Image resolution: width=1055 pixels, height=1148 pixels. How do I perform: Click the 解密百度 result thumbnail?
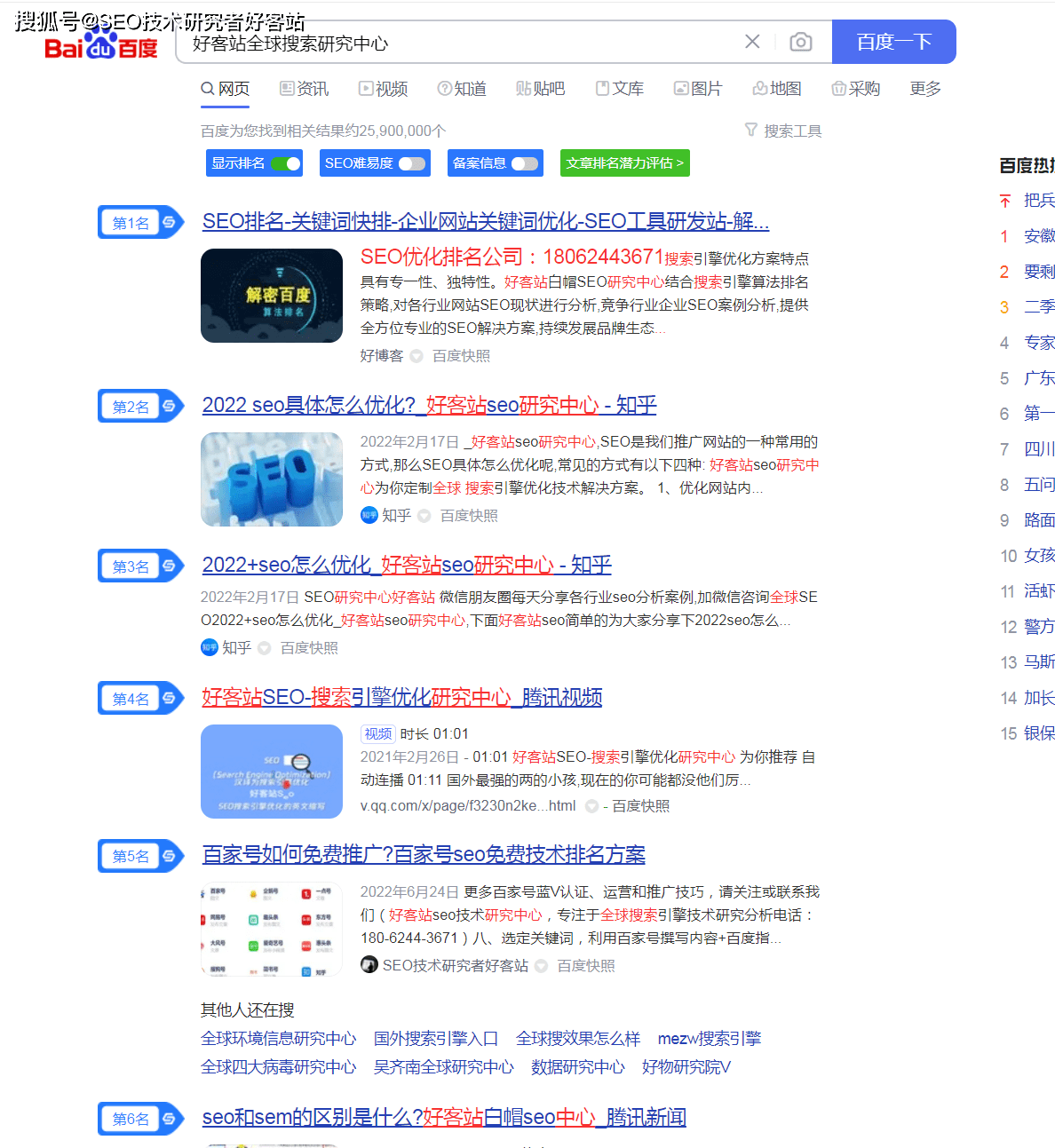[x=272, y=296]
